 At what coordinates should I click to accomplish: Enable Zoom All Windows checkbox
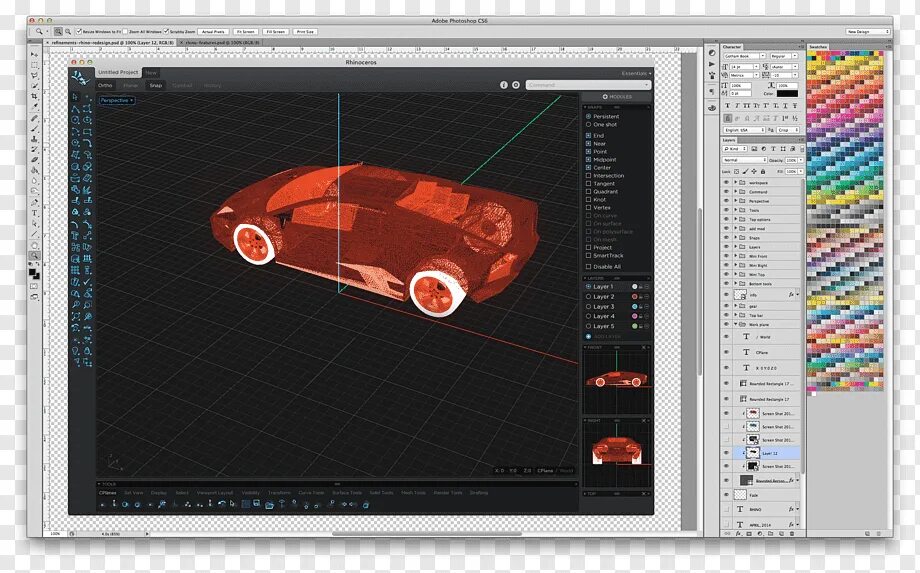(x=125, y=32)
